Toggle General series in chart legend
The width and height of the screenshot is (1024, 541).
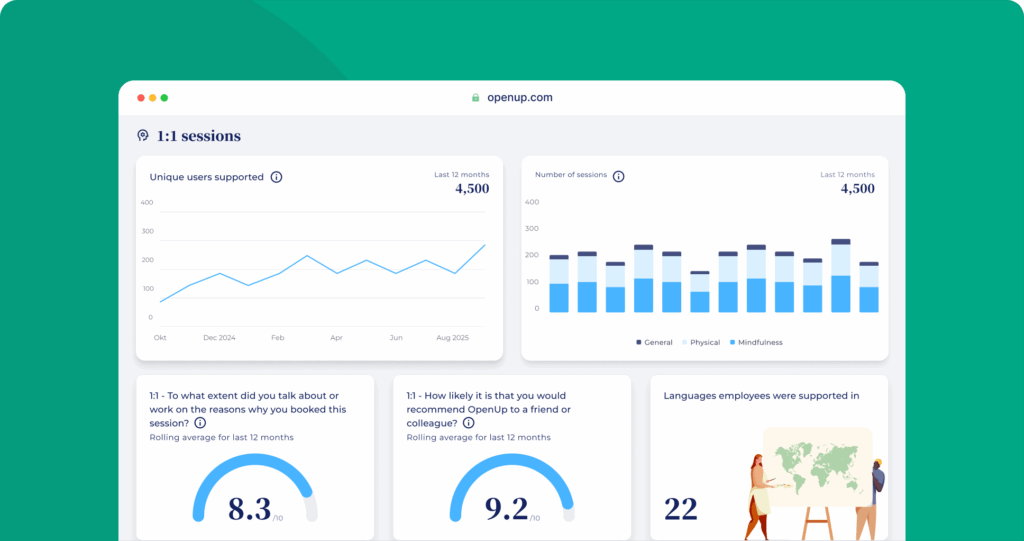654,342
